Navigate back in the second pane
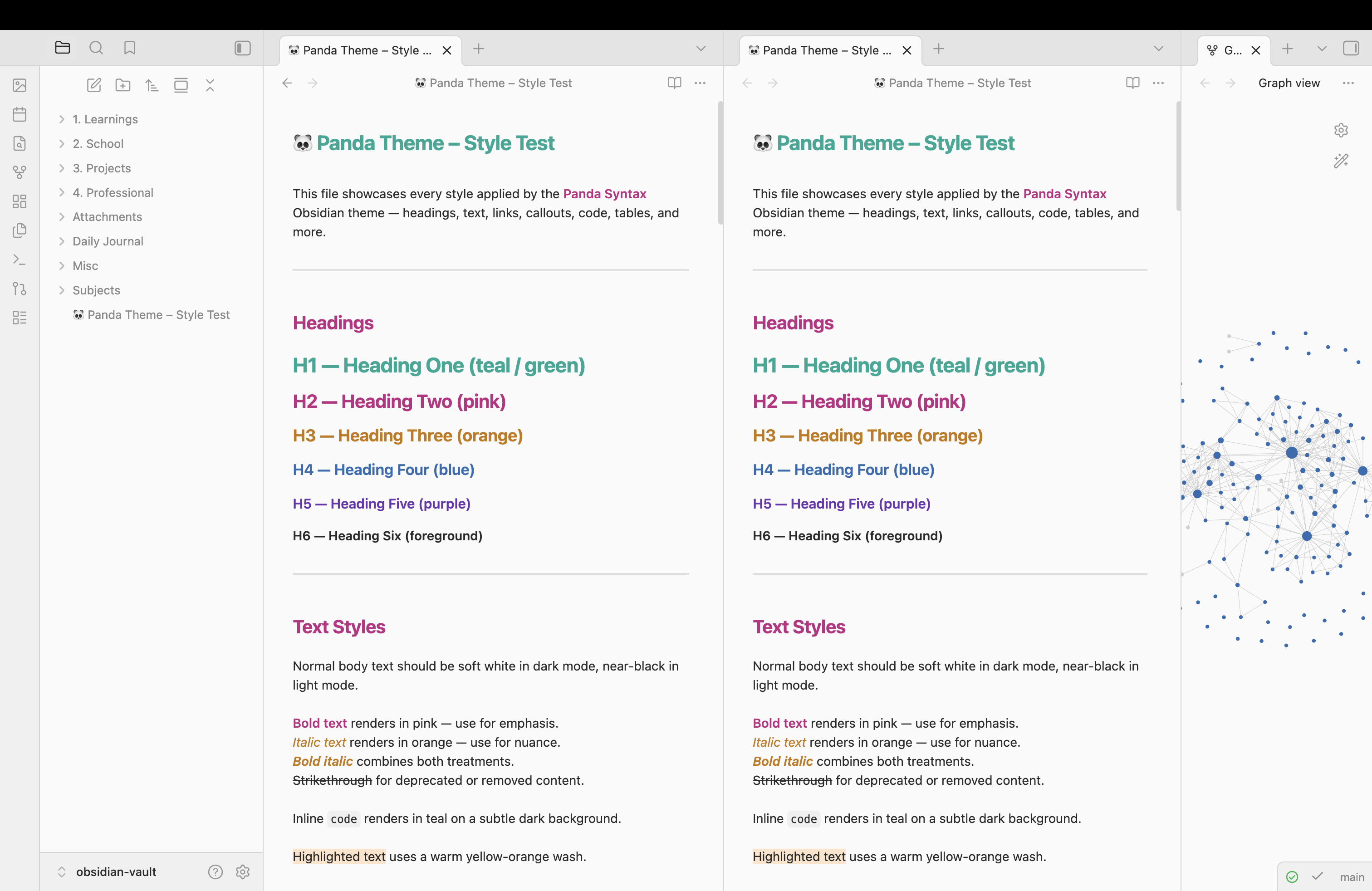Screen dimensions: 1372x891 tap(747, 83)
